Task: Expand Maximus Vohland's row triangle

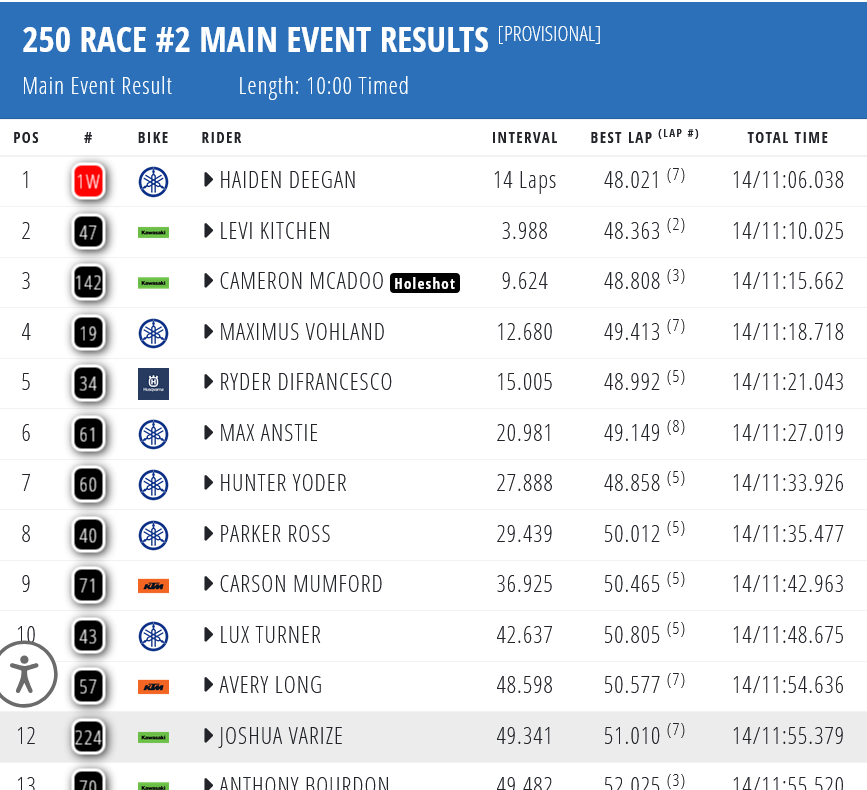Action: [208, 331]
